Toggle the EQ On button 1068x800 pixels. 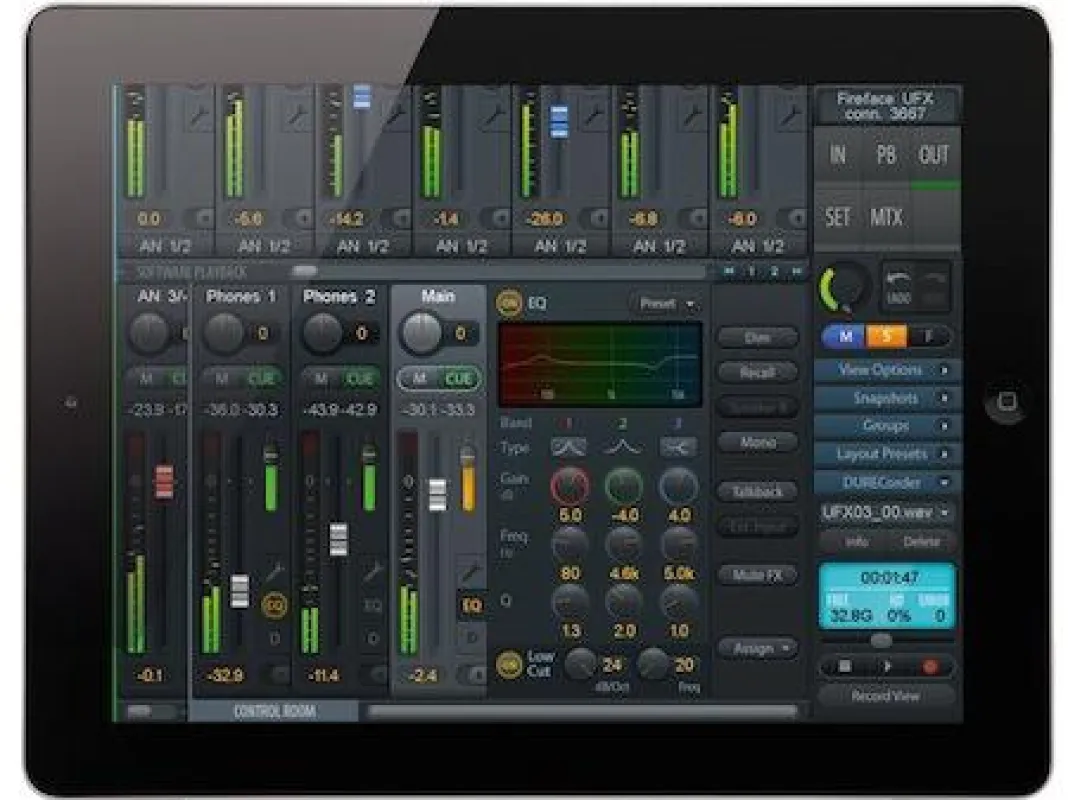pos(509,304)
